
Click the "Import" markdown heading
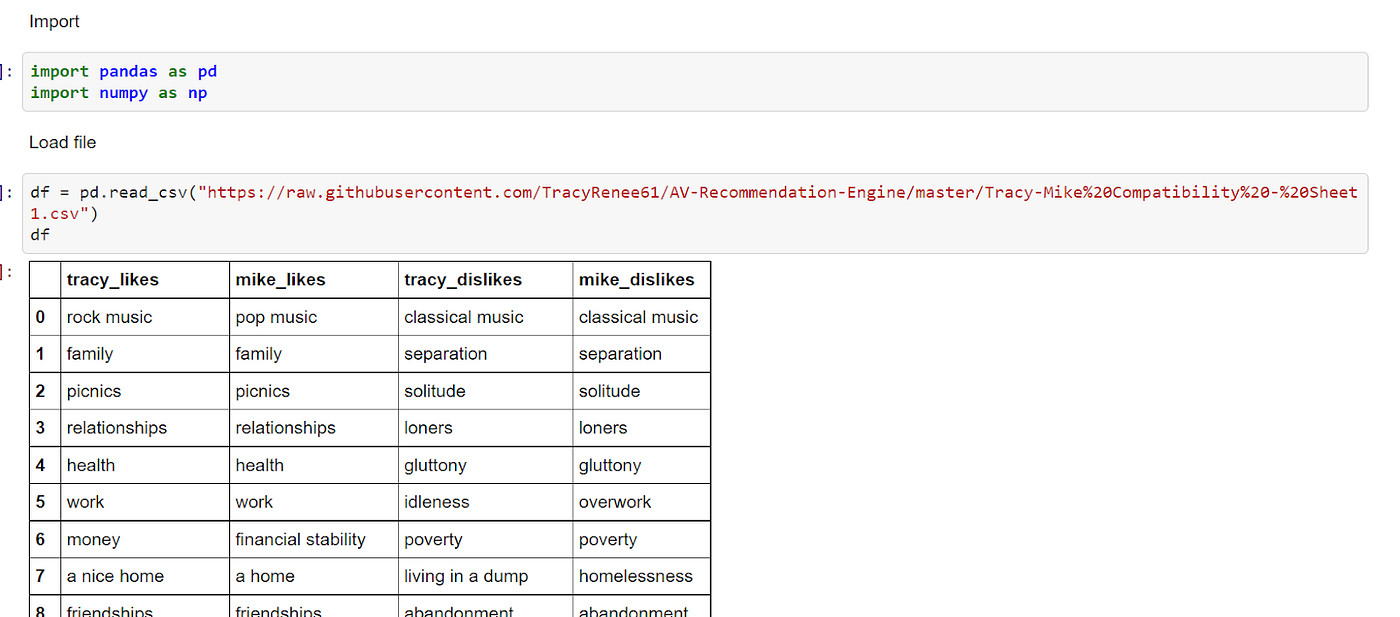click(54, 21)
